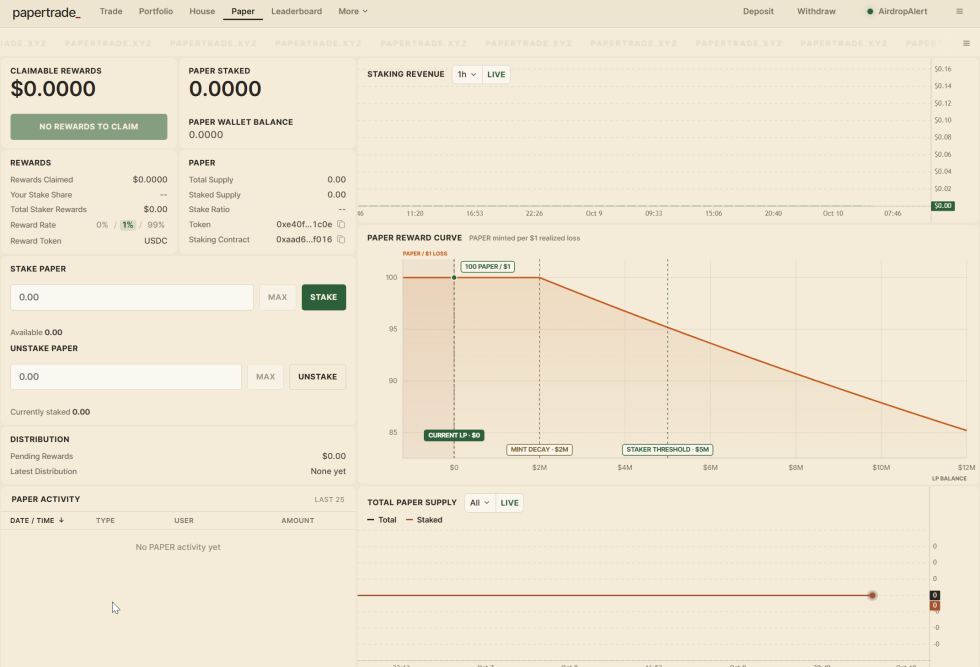
Task: Toggle the Total series legend
Action: [382, 520]
